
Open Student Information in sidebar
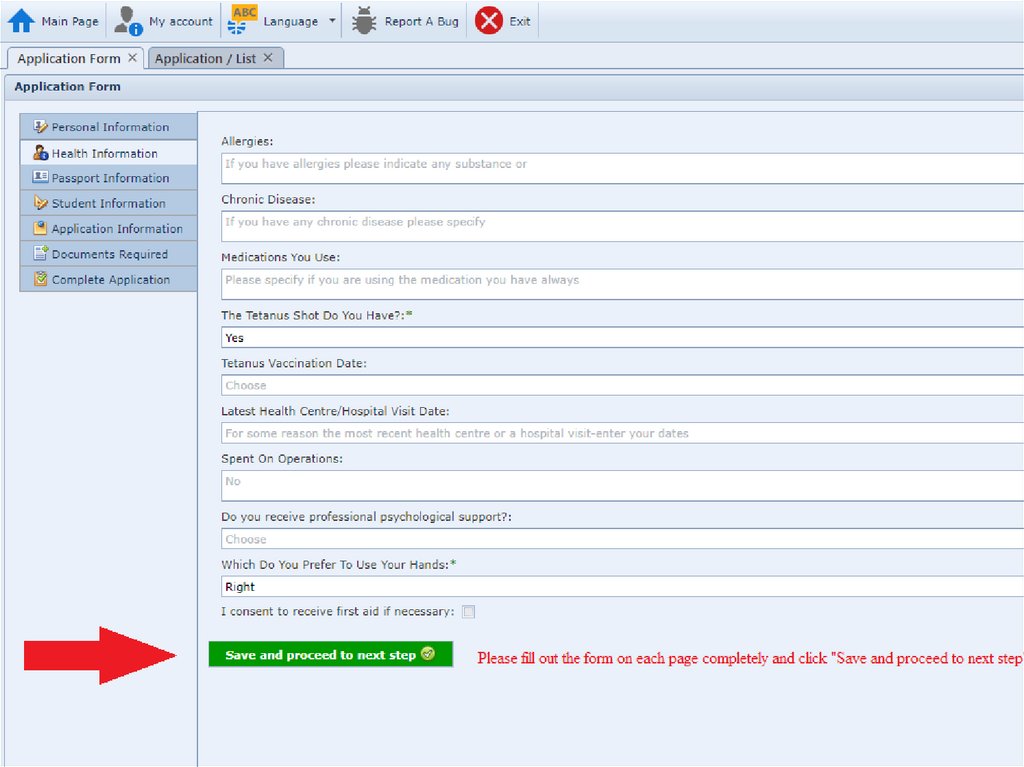pyautogui.click(x=109, y=203)
